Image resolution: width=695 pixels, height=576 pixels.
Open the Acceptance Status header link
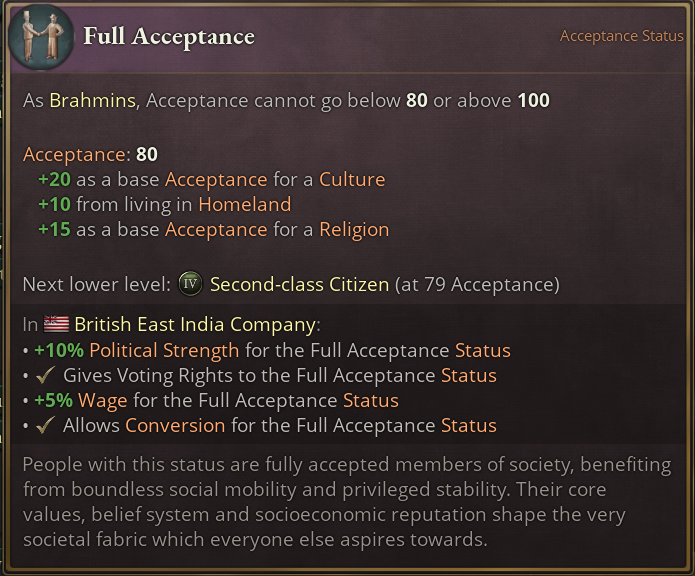621,36
